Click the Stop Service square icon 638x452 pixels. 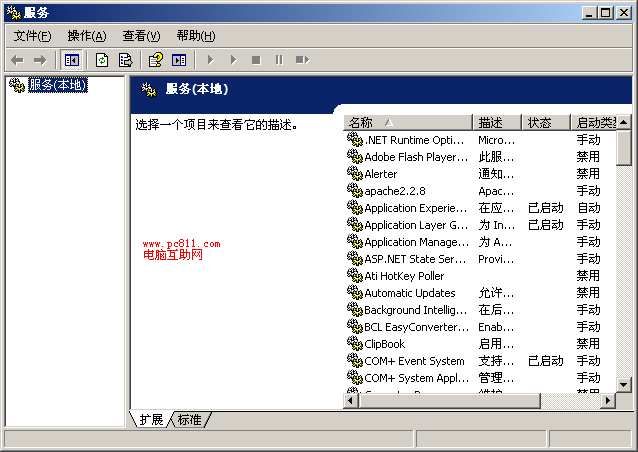[256, 60]
